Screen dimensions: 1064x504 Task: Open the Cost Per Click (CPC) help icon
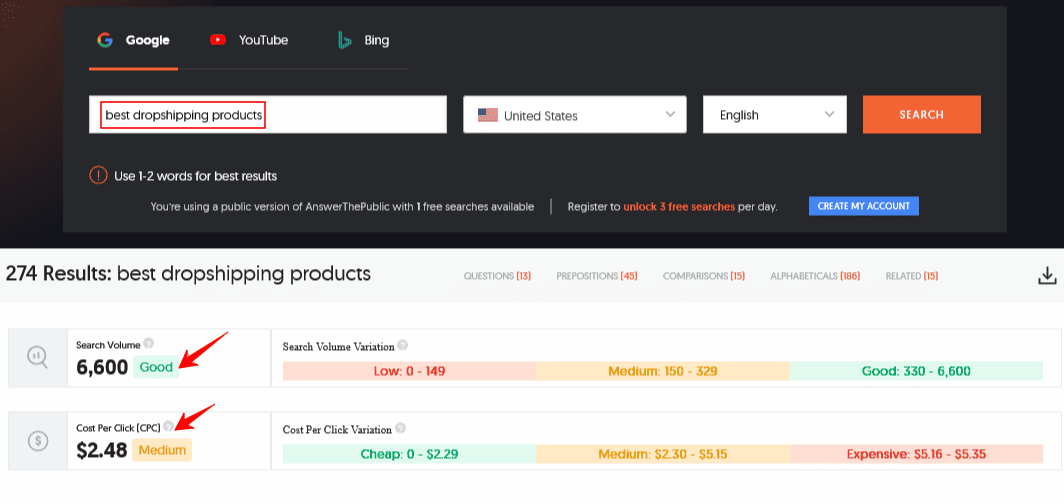(168, 426)
